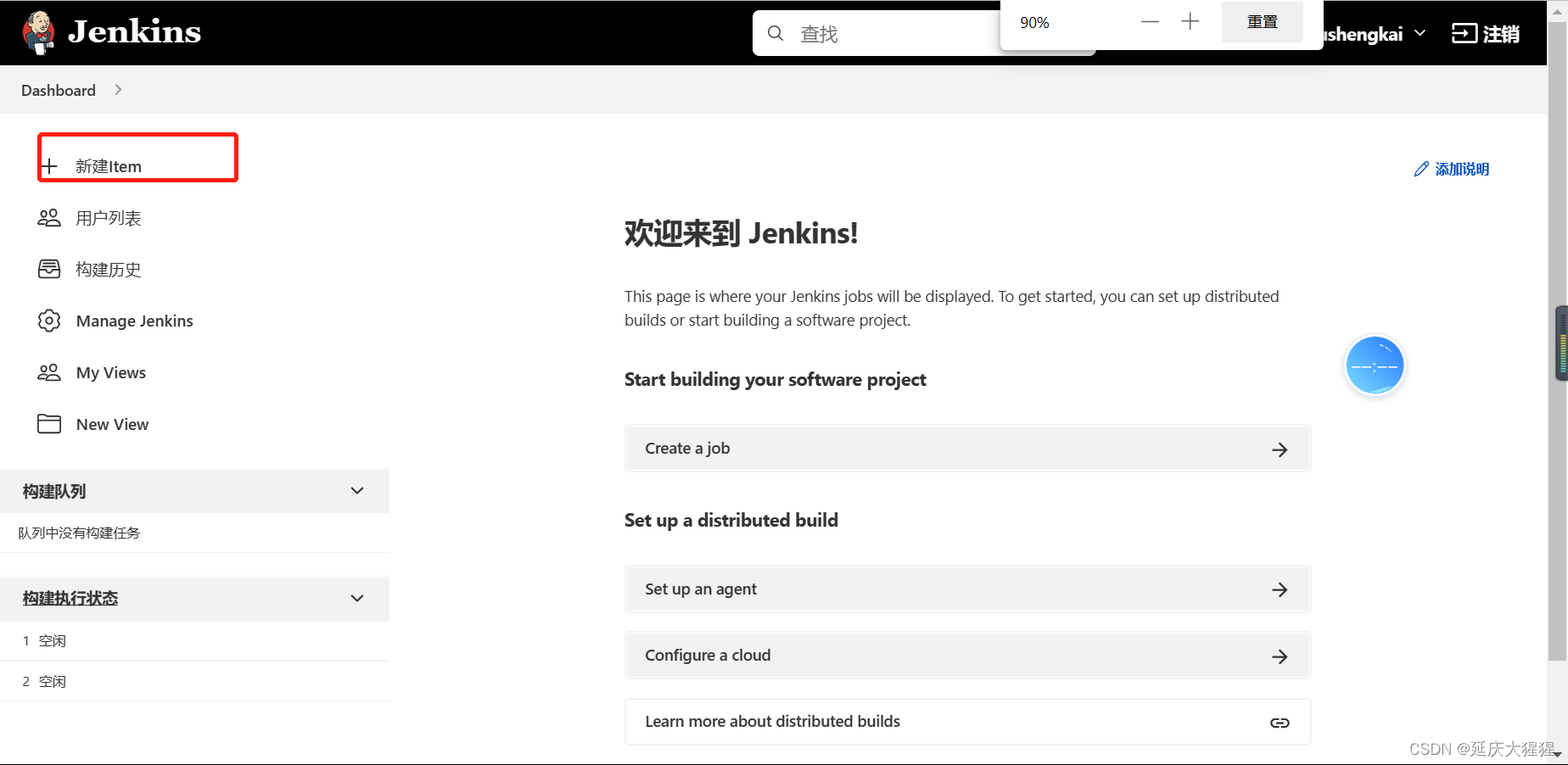Log out via 注销 link
The height and width of the screenshot is (765, 1568).
click(x=1501, y=34)
